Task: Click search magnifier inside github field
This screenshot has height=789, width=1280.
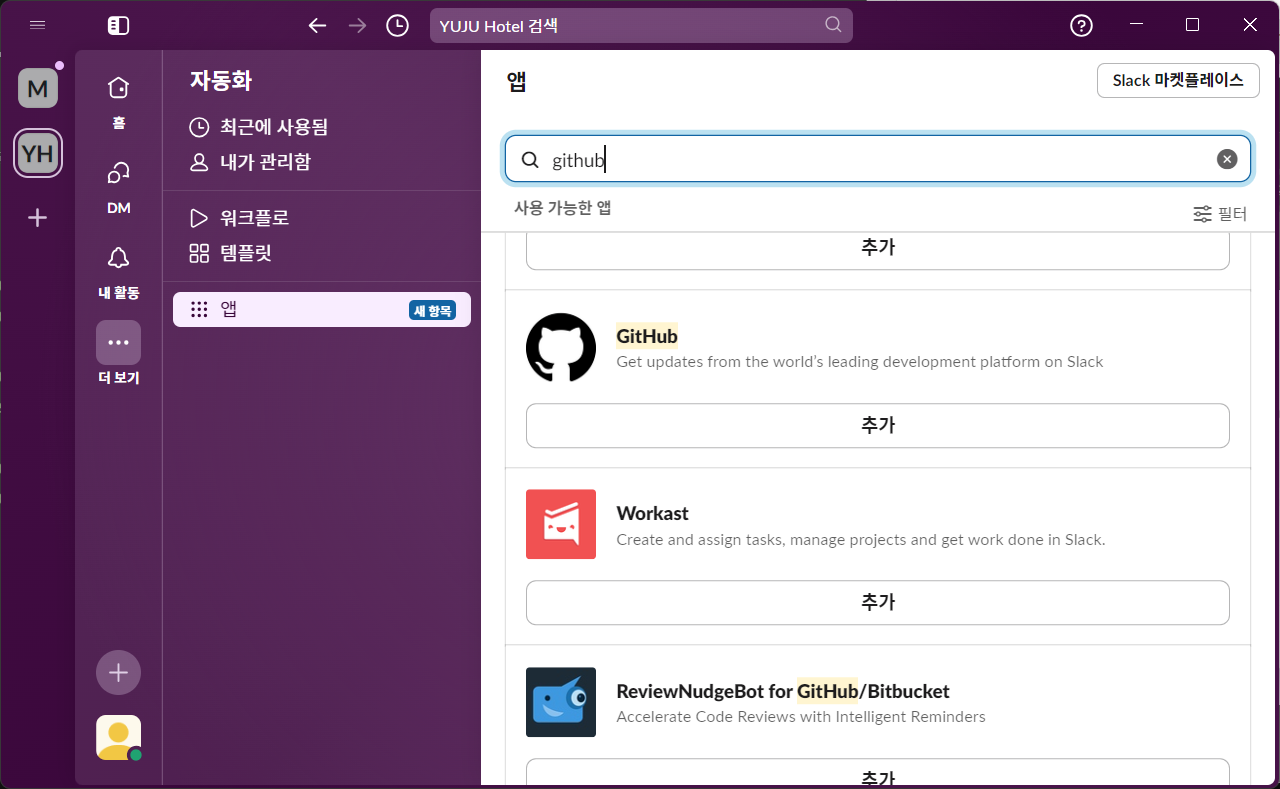Action: 530,160
